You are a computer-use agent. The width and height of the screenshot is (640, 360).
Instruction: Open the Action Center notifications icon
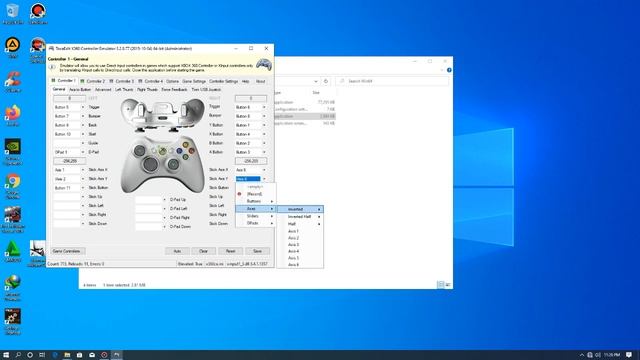pos(629,355)
